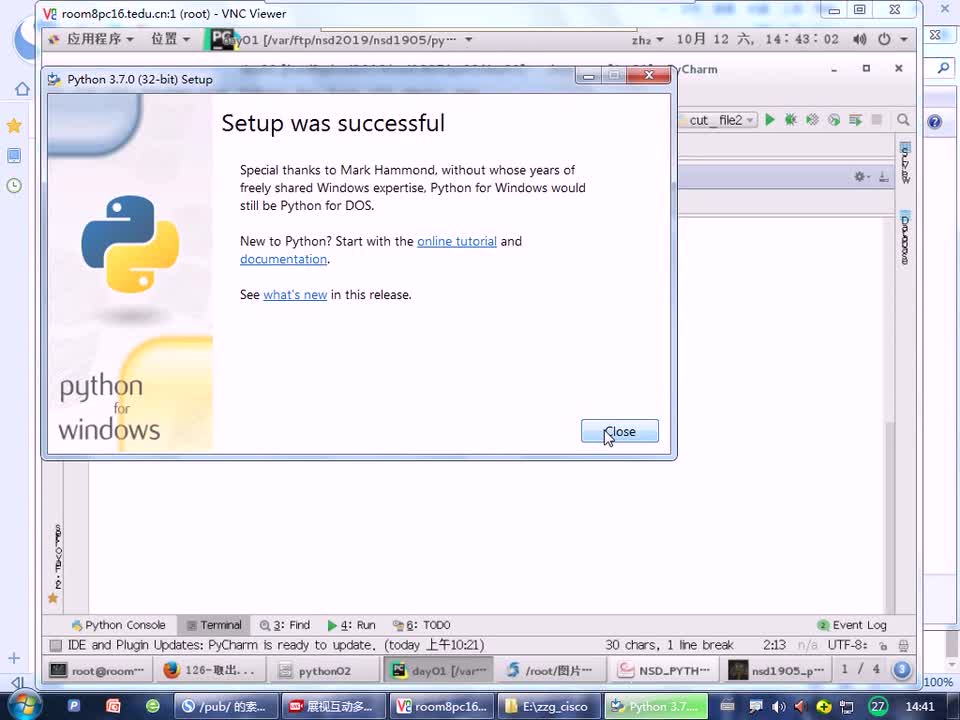Switch to the Terminal tab
This screenshot has height=720, width=960.
(214, 625)
